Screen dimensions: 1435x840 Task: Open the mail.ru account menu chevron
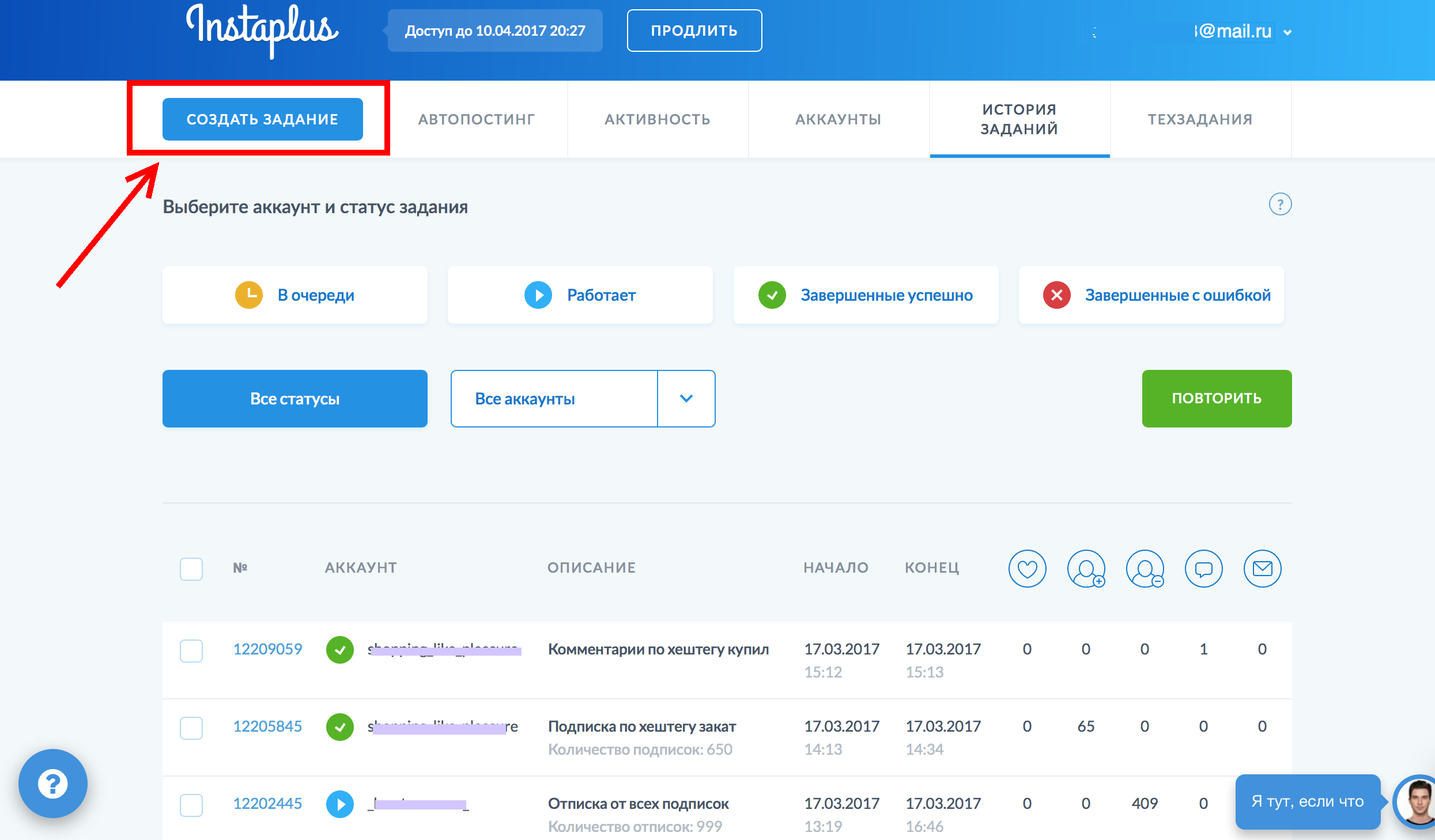point(1287,32)
